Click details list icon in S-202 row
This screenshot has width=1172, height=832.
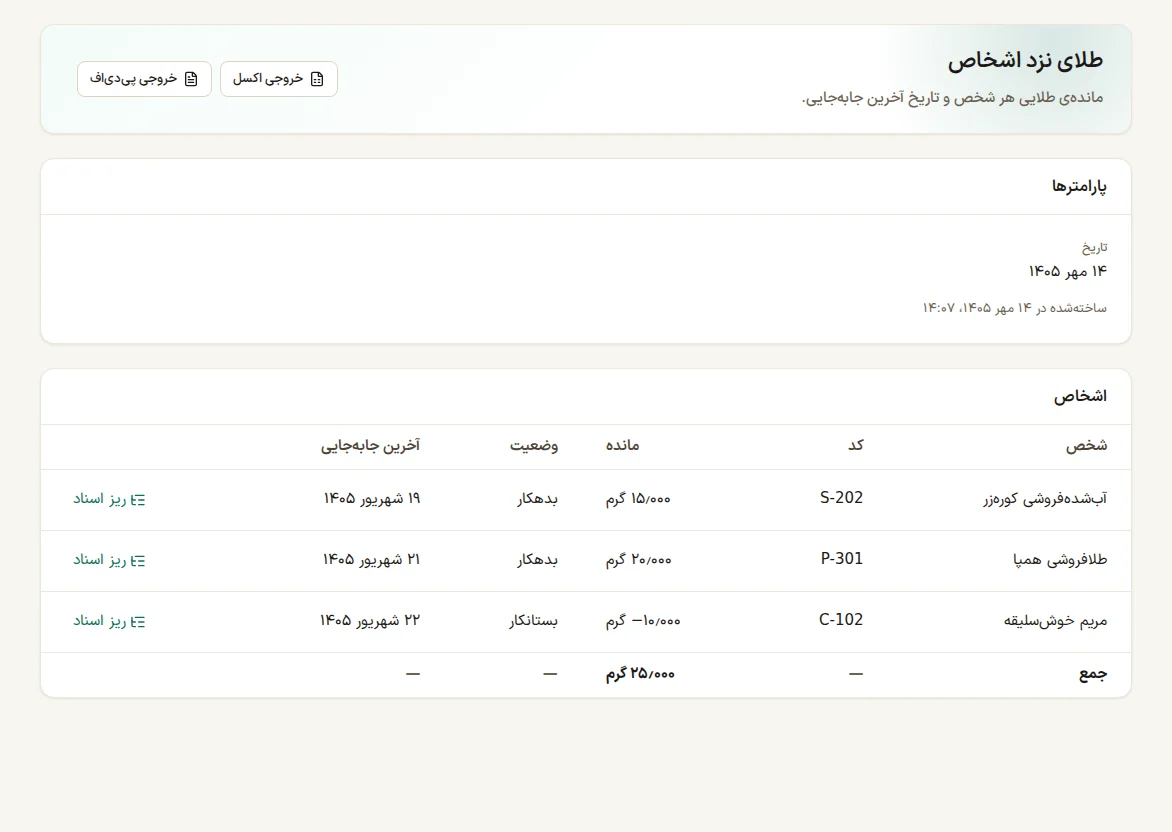coord(138,500)
